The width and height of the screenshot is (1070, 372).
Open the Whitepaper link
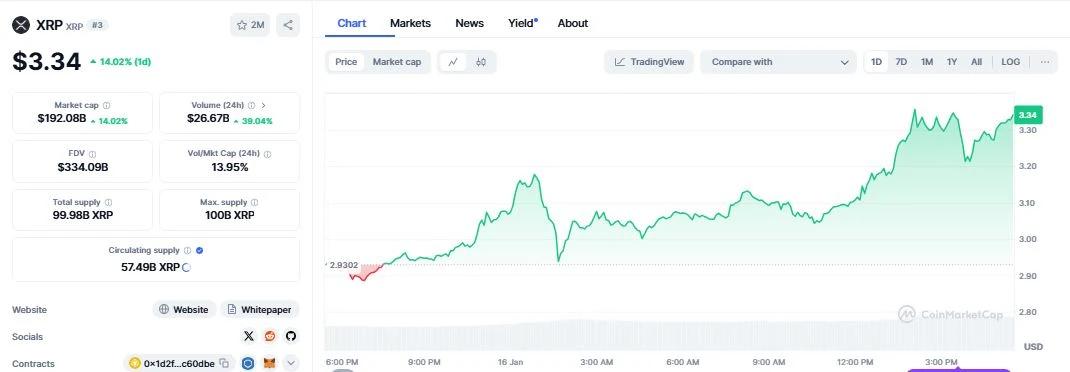point(259,309)
